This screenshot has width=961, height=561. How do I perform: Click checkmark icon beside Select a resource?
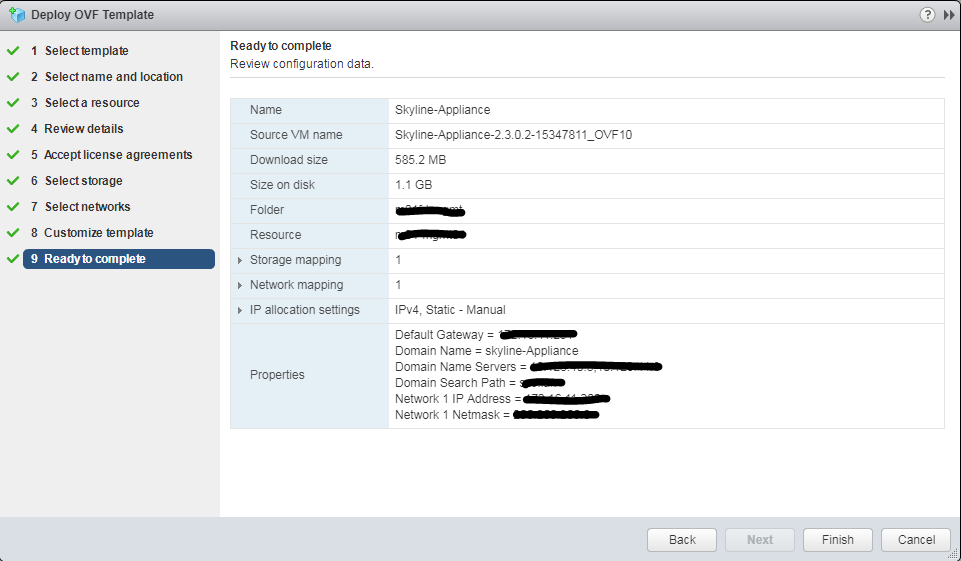click(x=13, y=102)
